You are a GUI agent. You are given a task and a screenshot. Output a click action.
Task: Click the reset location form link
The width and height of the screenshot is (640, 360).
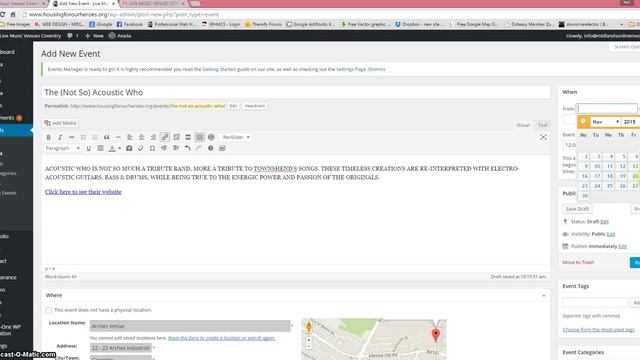222,338
